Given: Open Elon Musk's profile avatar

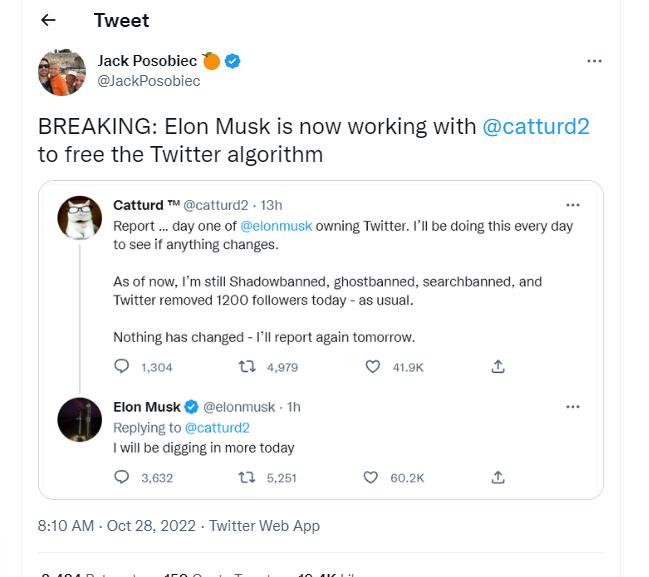Looking at the screenshot, I should (x=79, y=420).
